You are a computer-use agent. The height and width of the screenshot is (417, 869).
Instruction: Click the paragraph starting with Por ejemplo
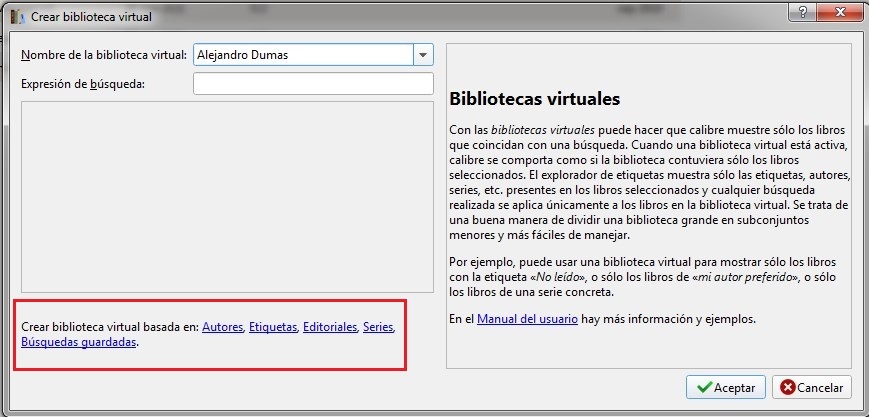647,276
